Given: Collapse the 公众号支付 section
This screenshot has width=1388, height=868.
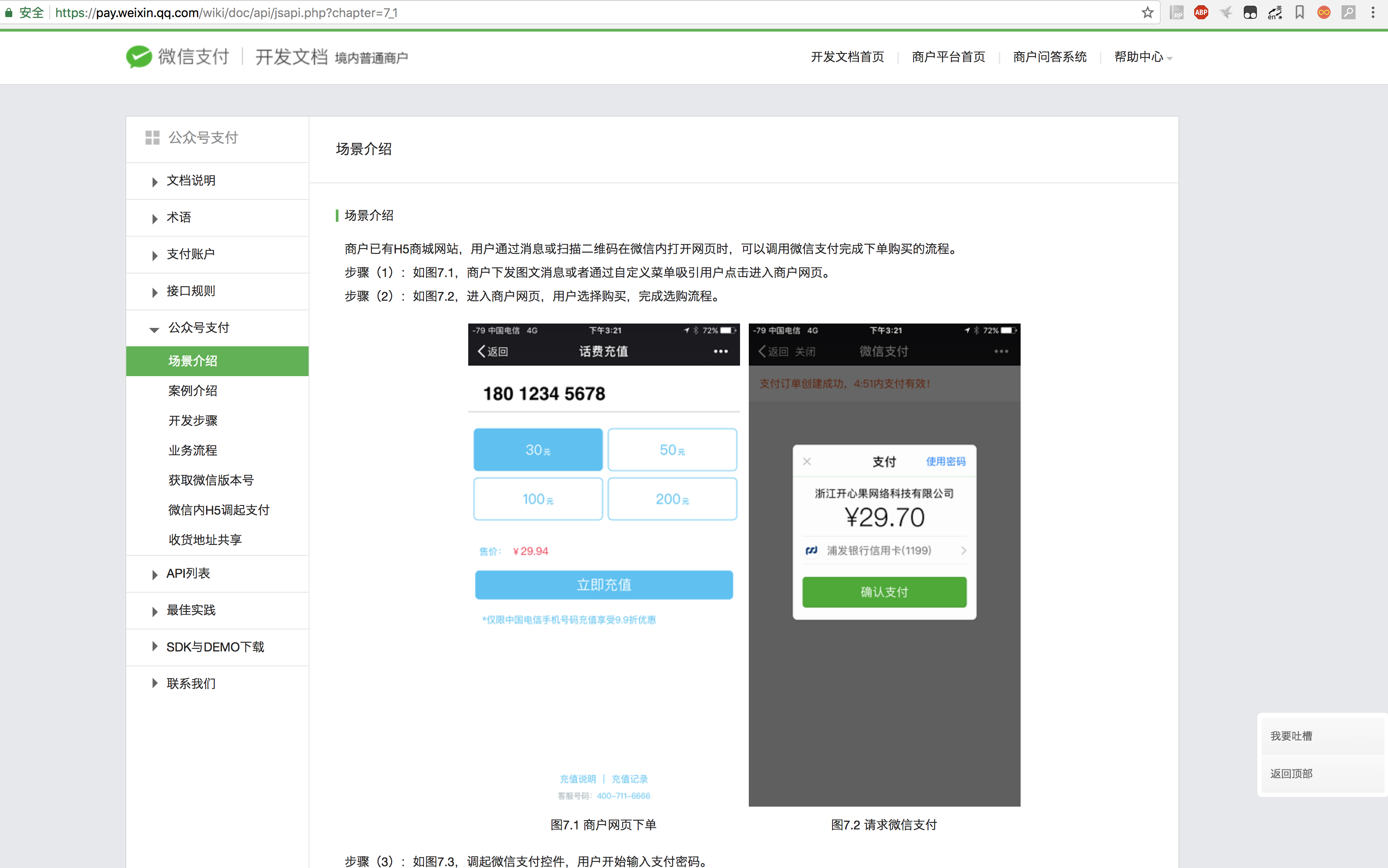Looking at the screenshot, I should pos(217,328).
